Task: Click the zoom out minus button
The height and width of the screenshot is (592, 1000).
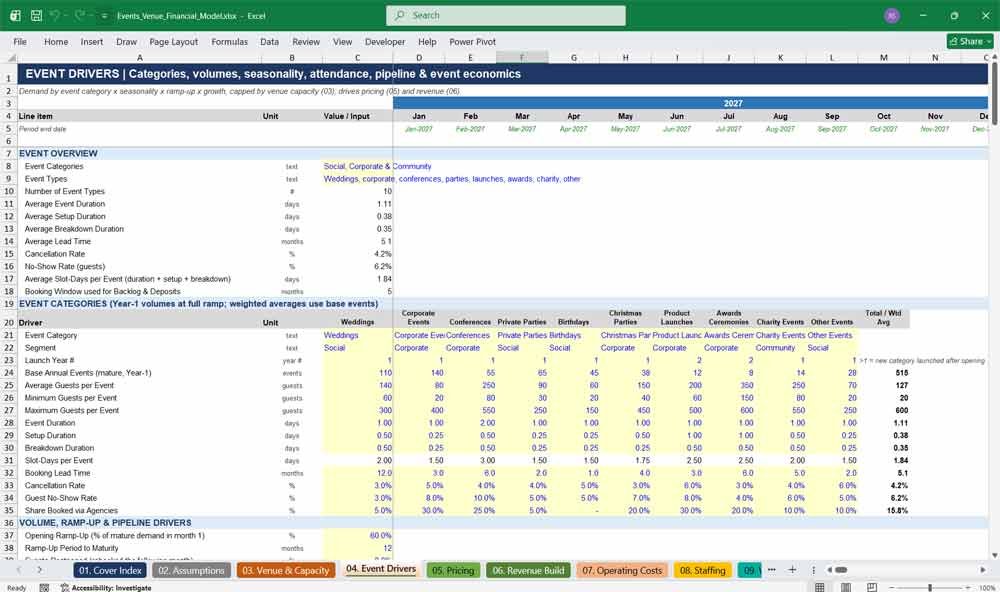Action: click(892, 587)
